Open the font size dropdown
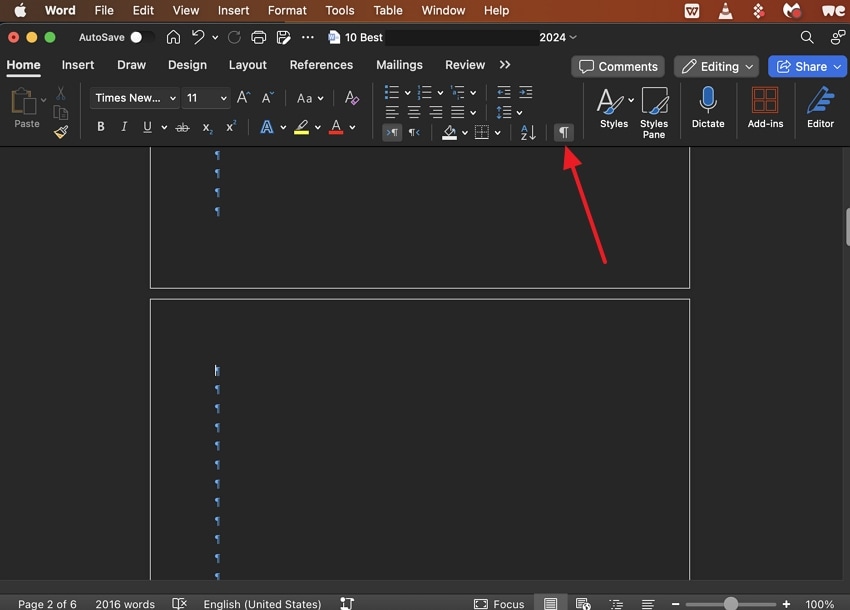This screenshot has height=610, width=850. 223,98
